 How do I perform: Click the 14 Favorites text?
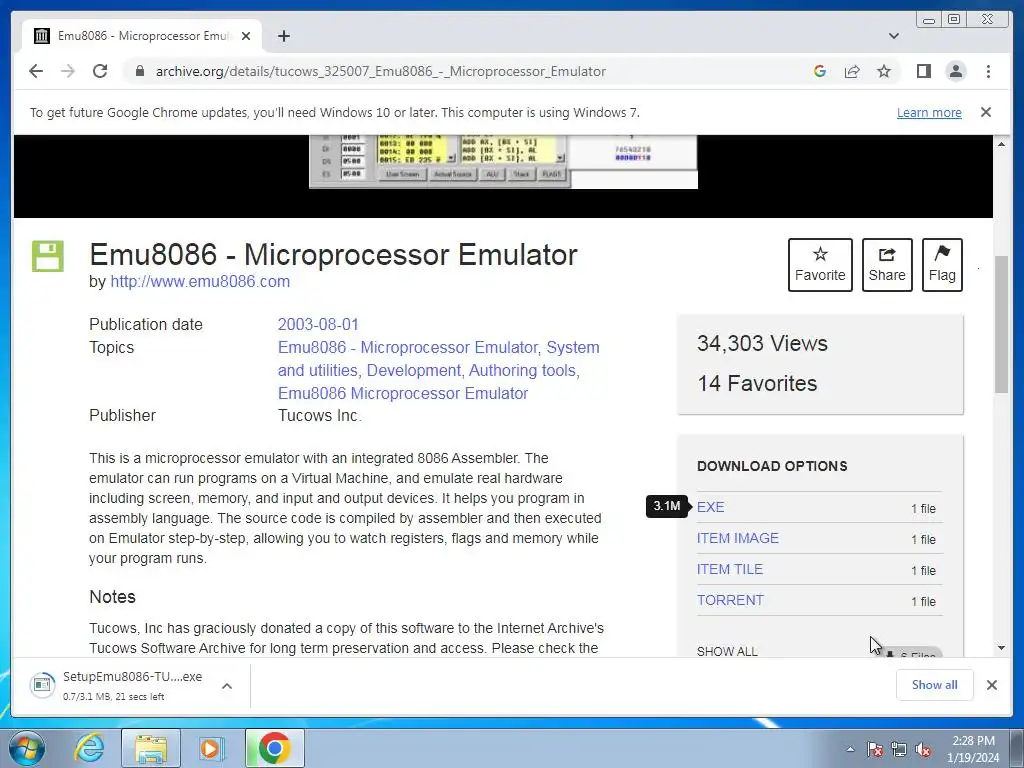click(x=757, y=383)
